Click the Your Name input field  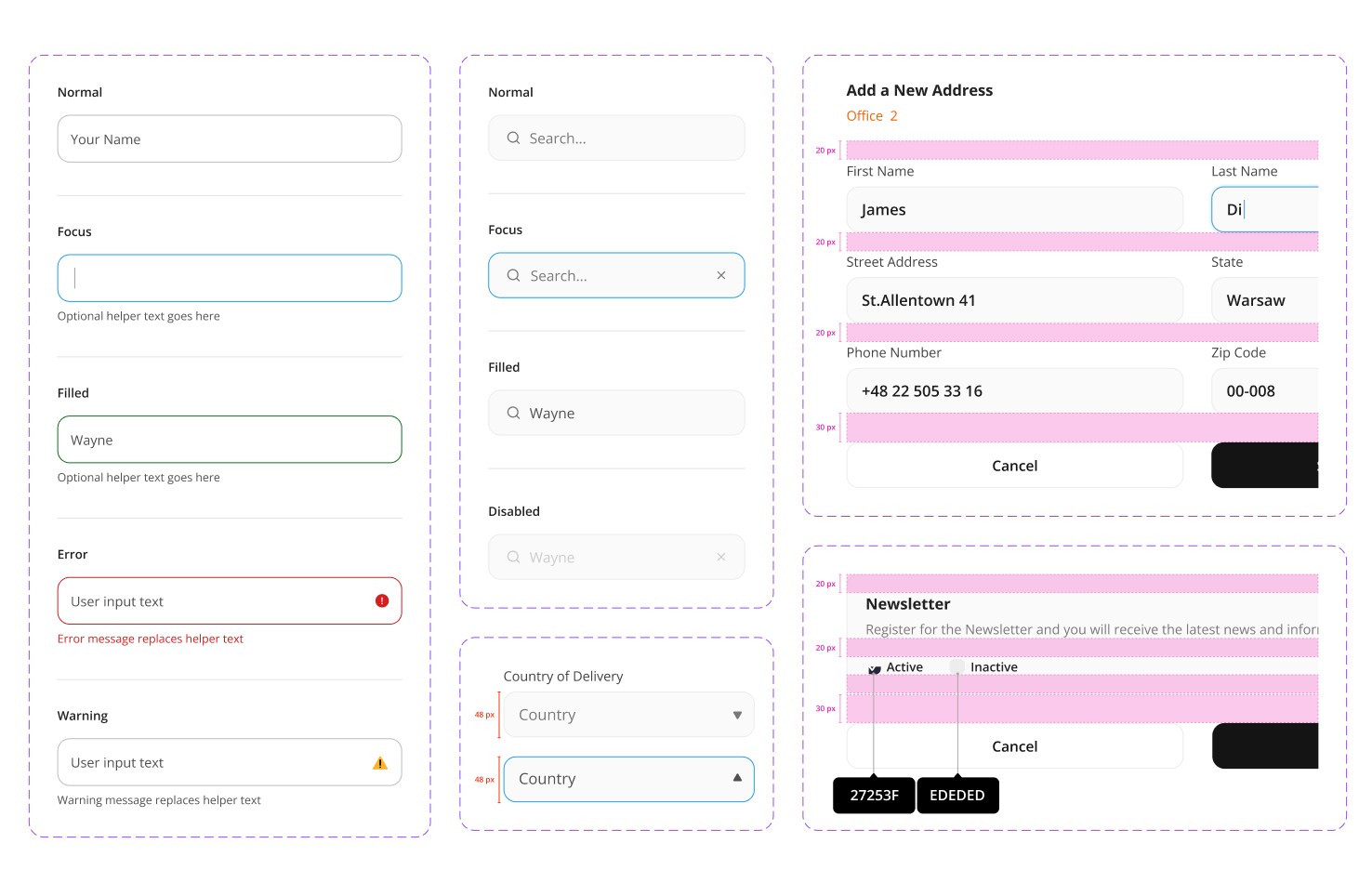(x=229, y=138)
